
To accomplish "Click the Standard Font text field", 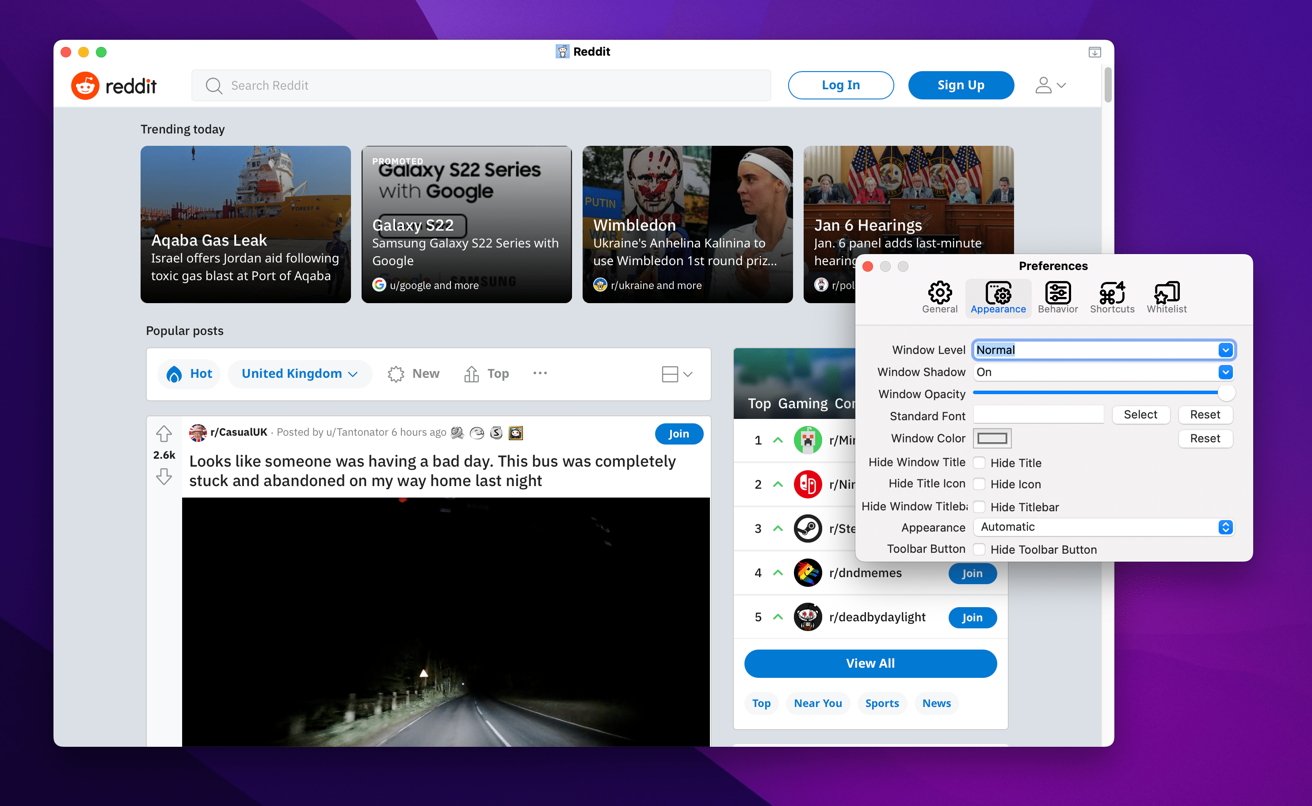I will 1039,414.
